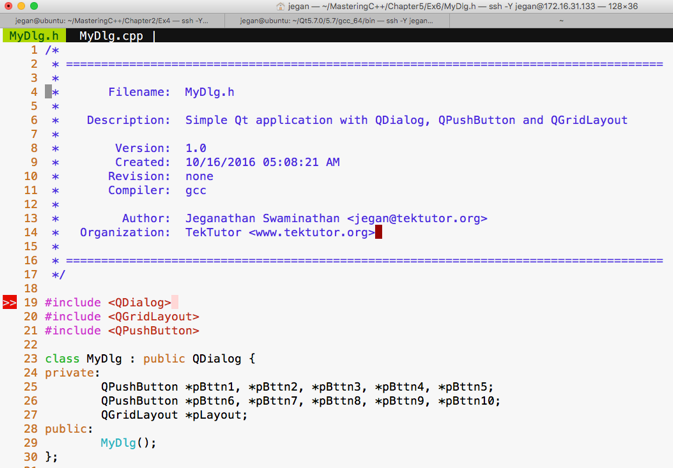Click the home icon in the window title

click(x=281, y=7)
